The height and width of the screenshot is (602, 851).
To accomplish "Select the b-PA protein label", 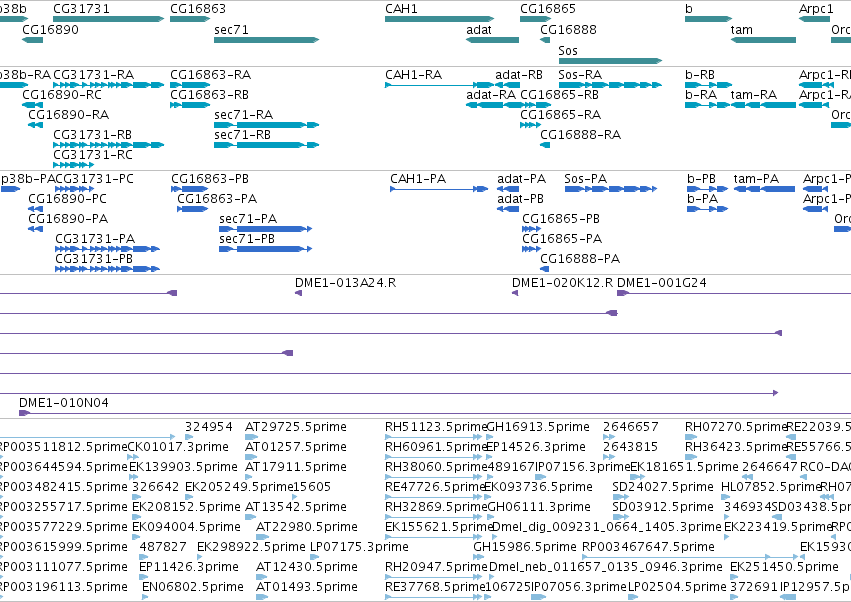I will coord(703,199).
